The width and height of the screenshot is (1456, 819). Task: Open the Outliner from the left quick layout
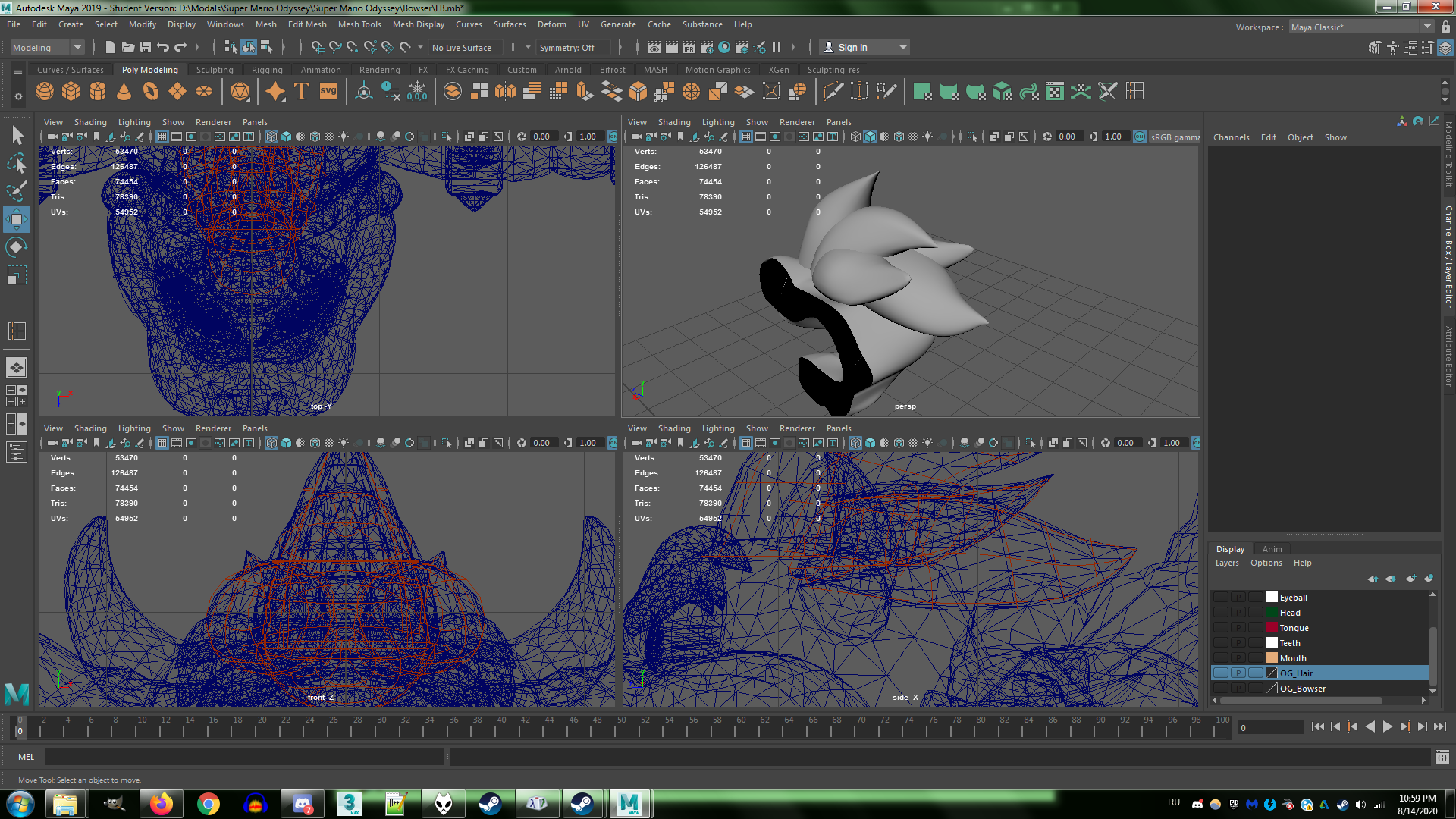tap(16, 453)
